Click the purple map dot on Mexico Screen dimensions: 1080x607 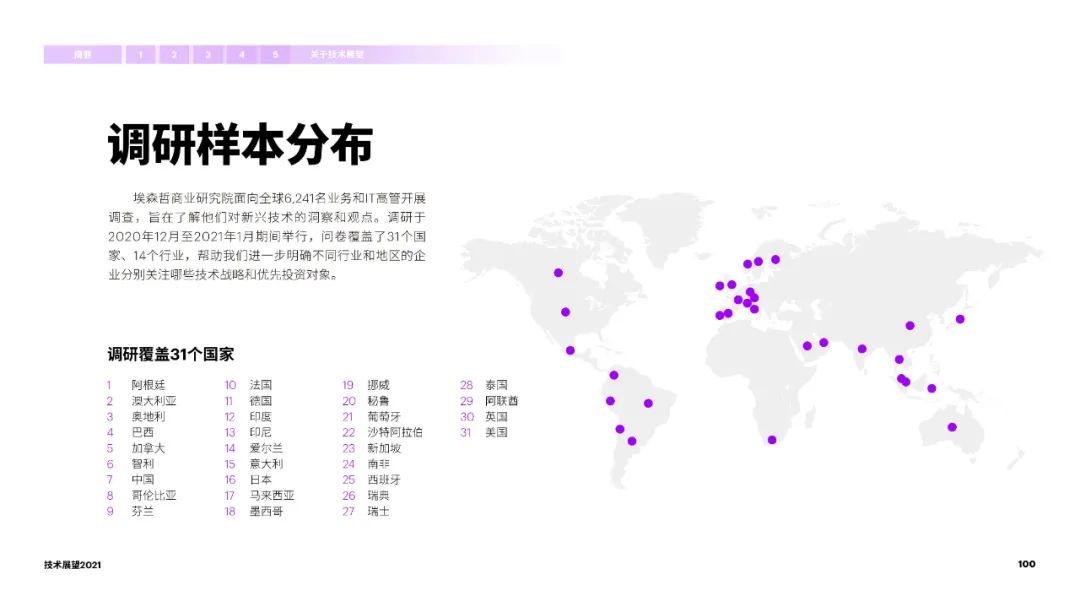(570, 351)
